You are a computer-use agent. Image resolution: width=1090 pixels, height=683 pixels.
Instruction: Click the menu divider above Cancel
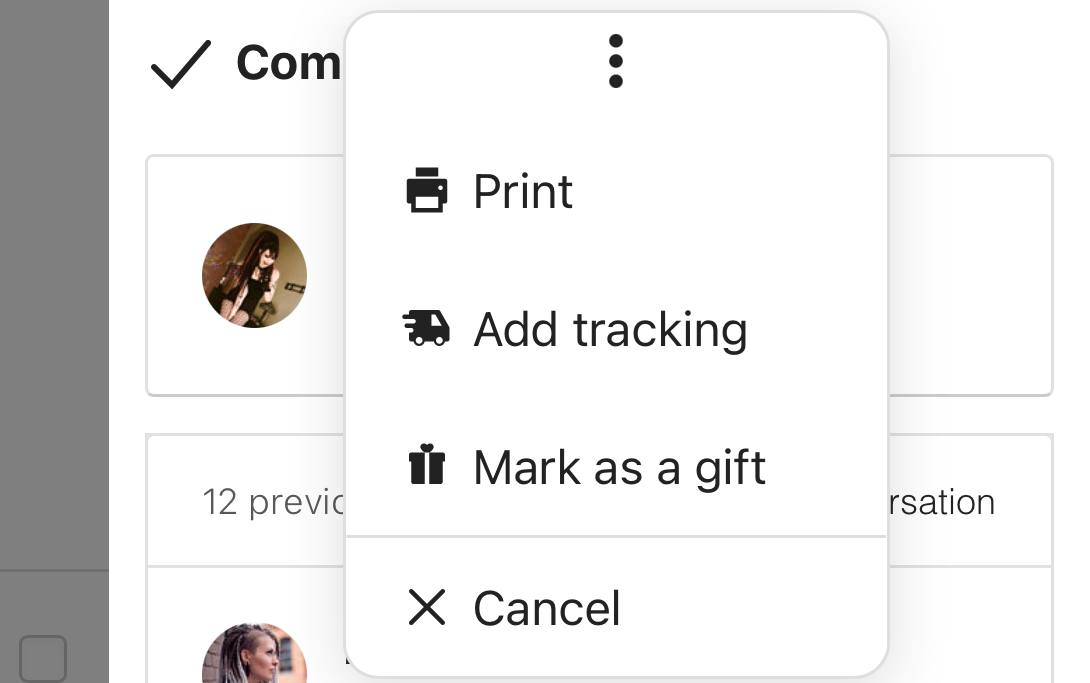point(616,536)
